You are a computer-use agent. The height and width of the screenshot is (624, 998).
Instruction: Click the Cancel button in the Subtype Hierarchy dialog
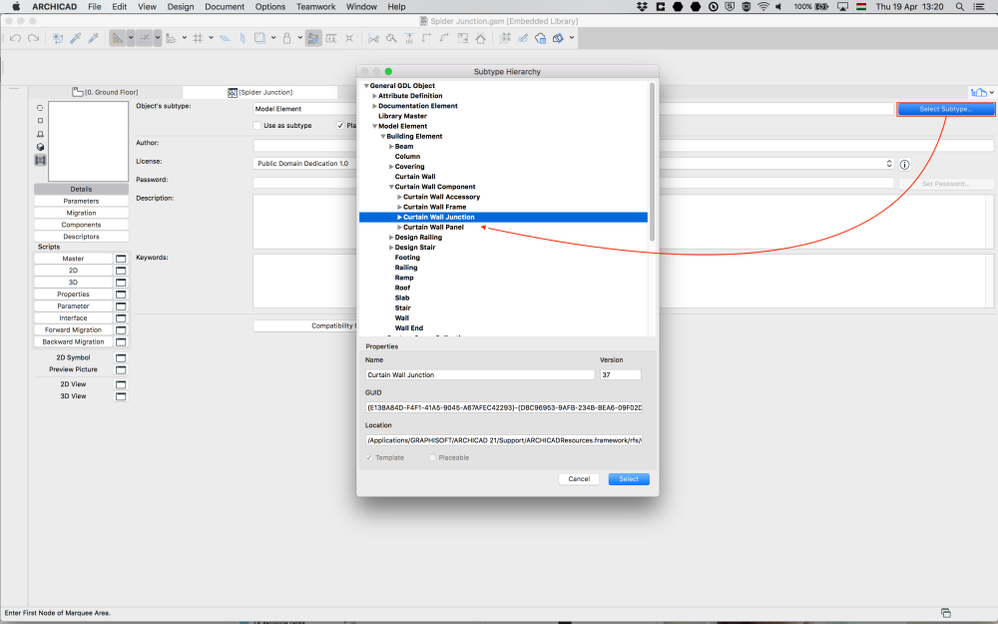coord(579,479)
